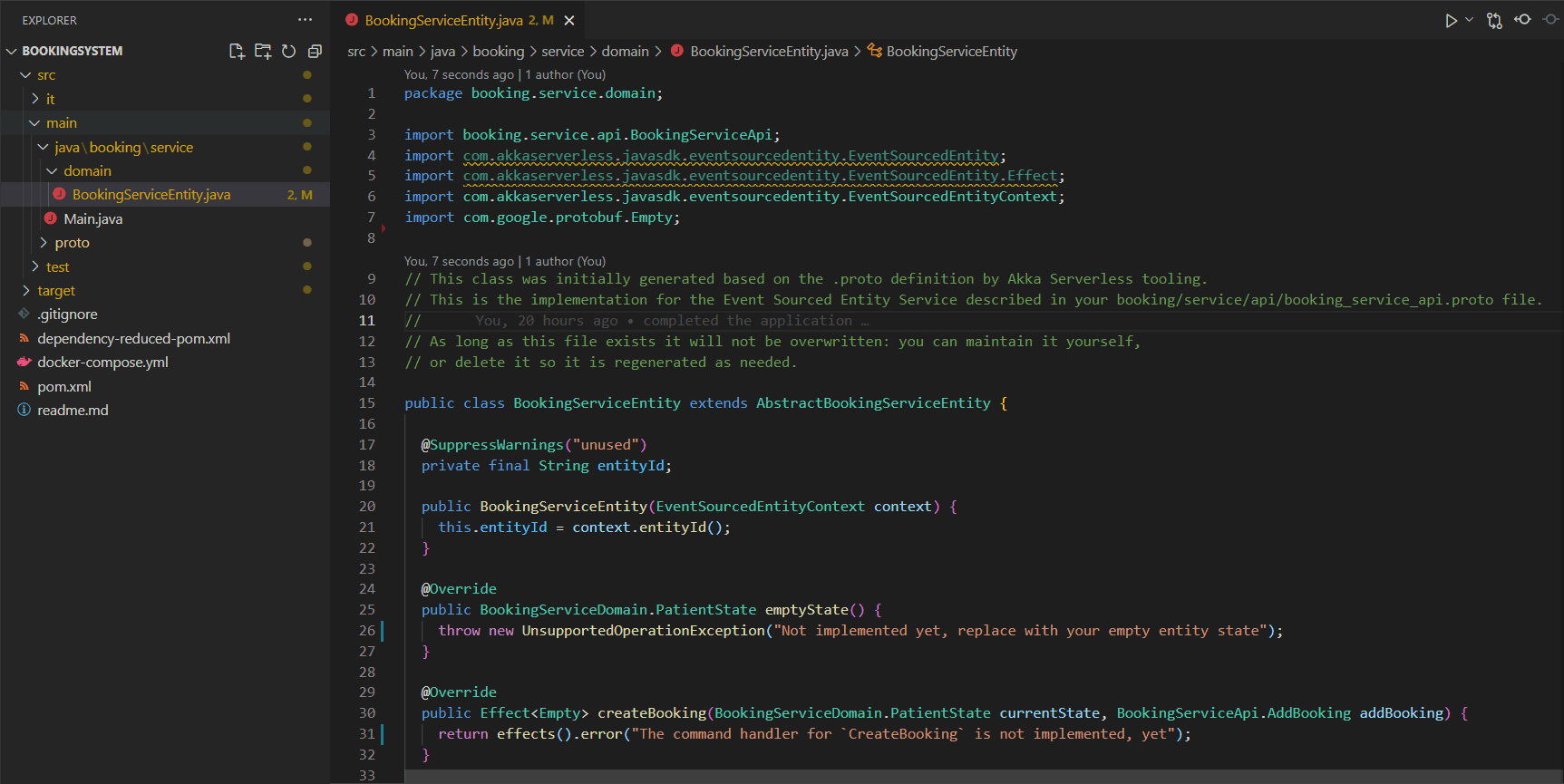
Task: Click the import com.google.protobuf.Empty line
Action: tap(542, 218)
